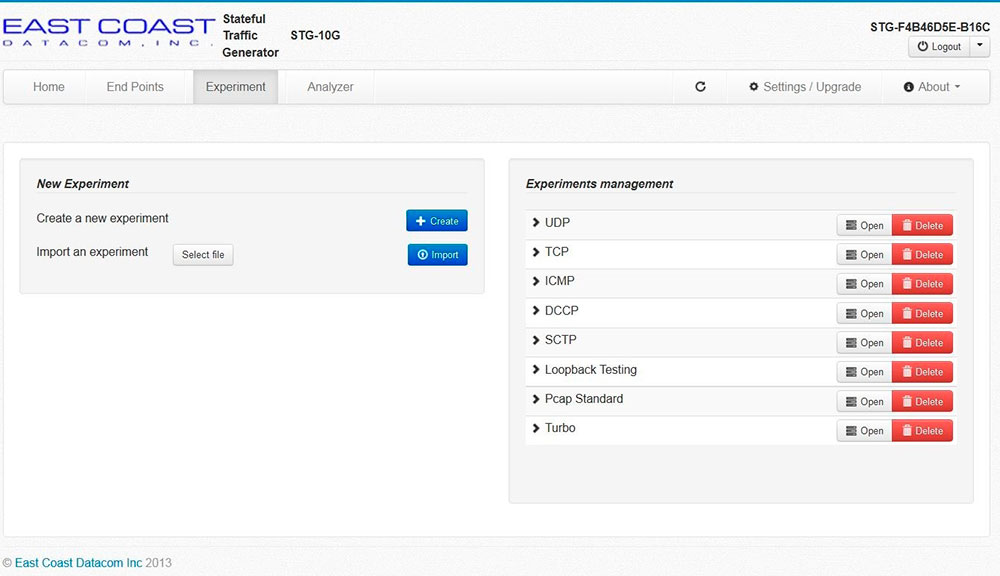This screenshot has height=576, width=1000.
Task: Delete the SCTP experiment
Action: click(921, 343)
